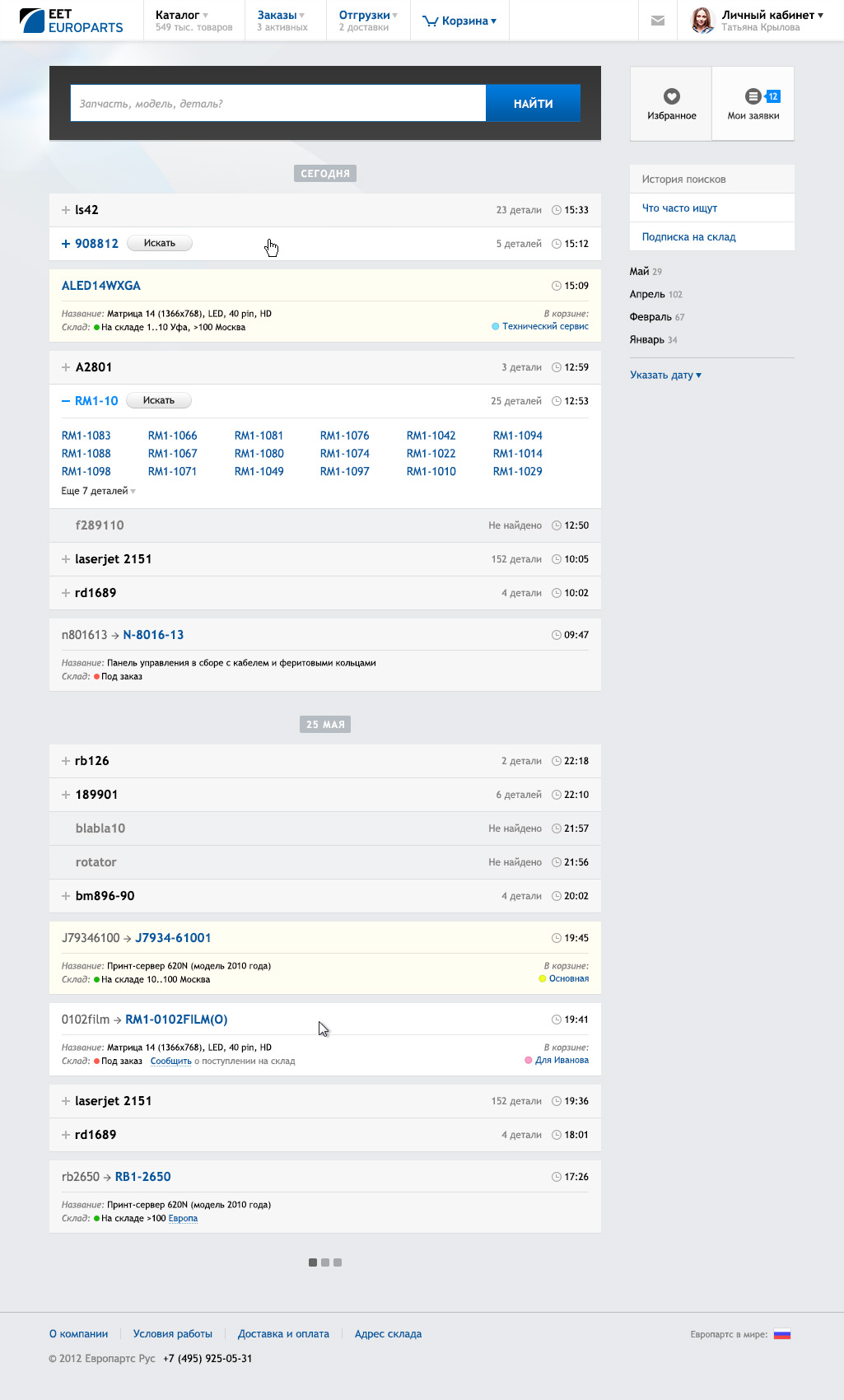Click the shopping cart icon for Корзина

click(x=430, y=21)
